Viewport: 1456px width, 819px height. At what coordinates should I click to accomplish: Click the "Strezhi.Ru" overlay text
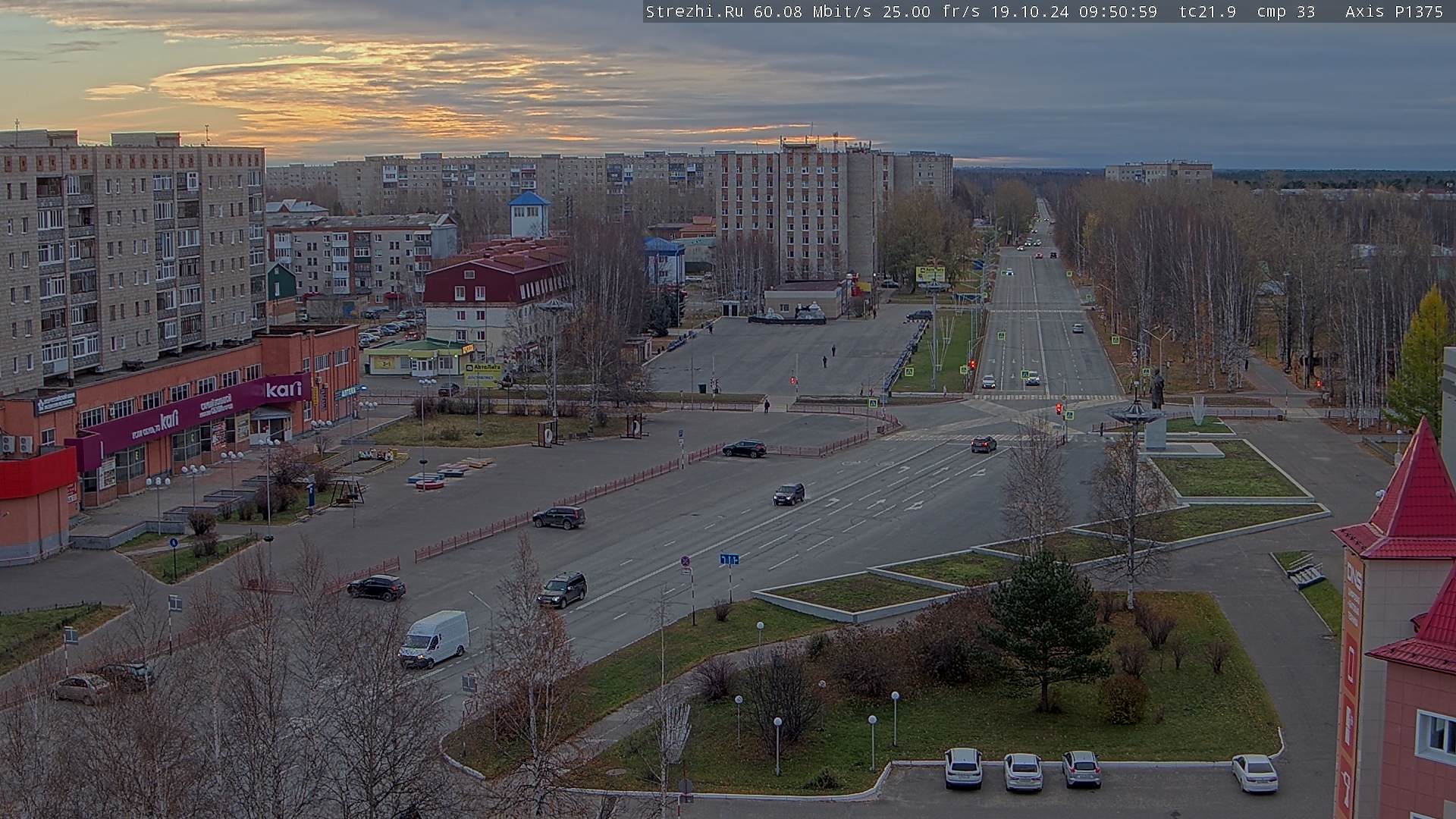coord(694,11)
